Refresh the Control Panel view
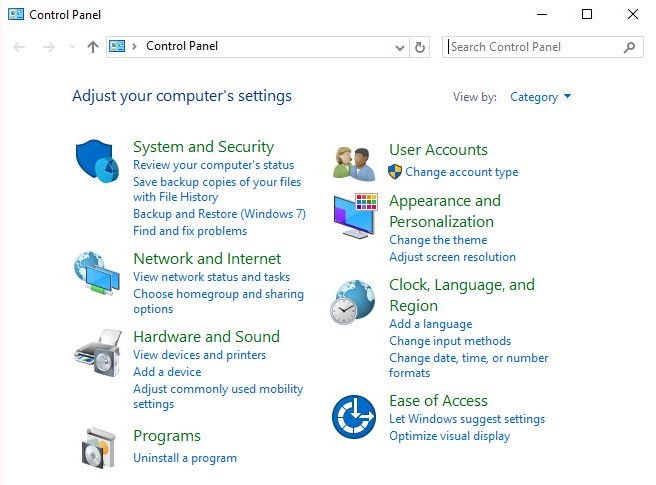Image resolution: width=656 pixels, height=485 pixels. coord(420,47)
